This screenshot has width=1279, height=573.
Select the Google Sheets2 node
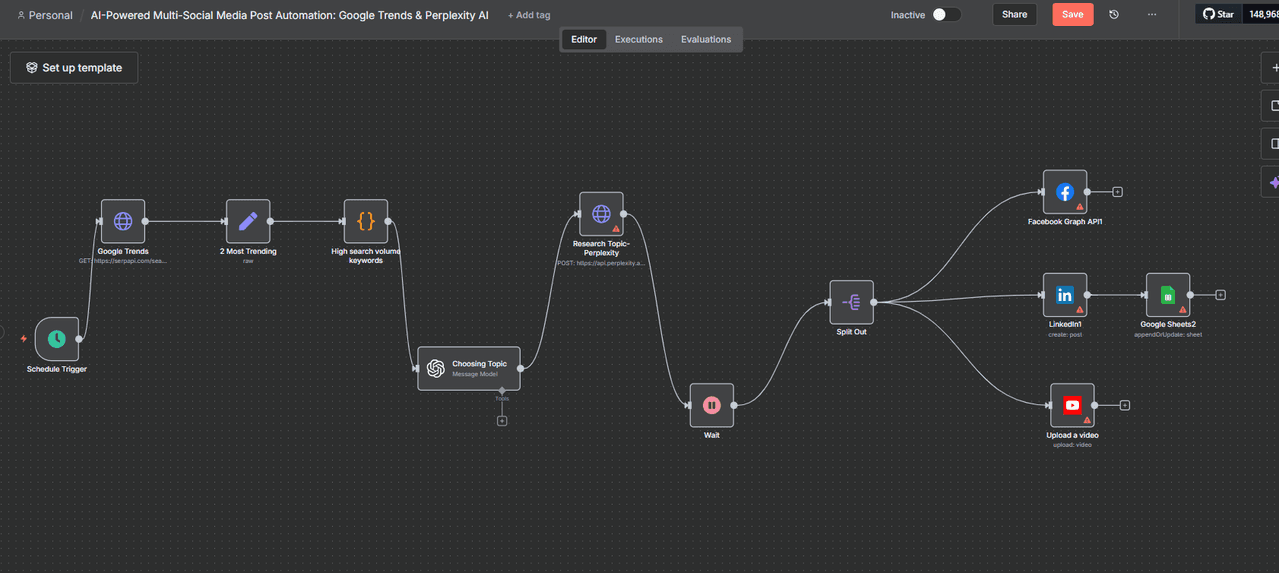1167,295
